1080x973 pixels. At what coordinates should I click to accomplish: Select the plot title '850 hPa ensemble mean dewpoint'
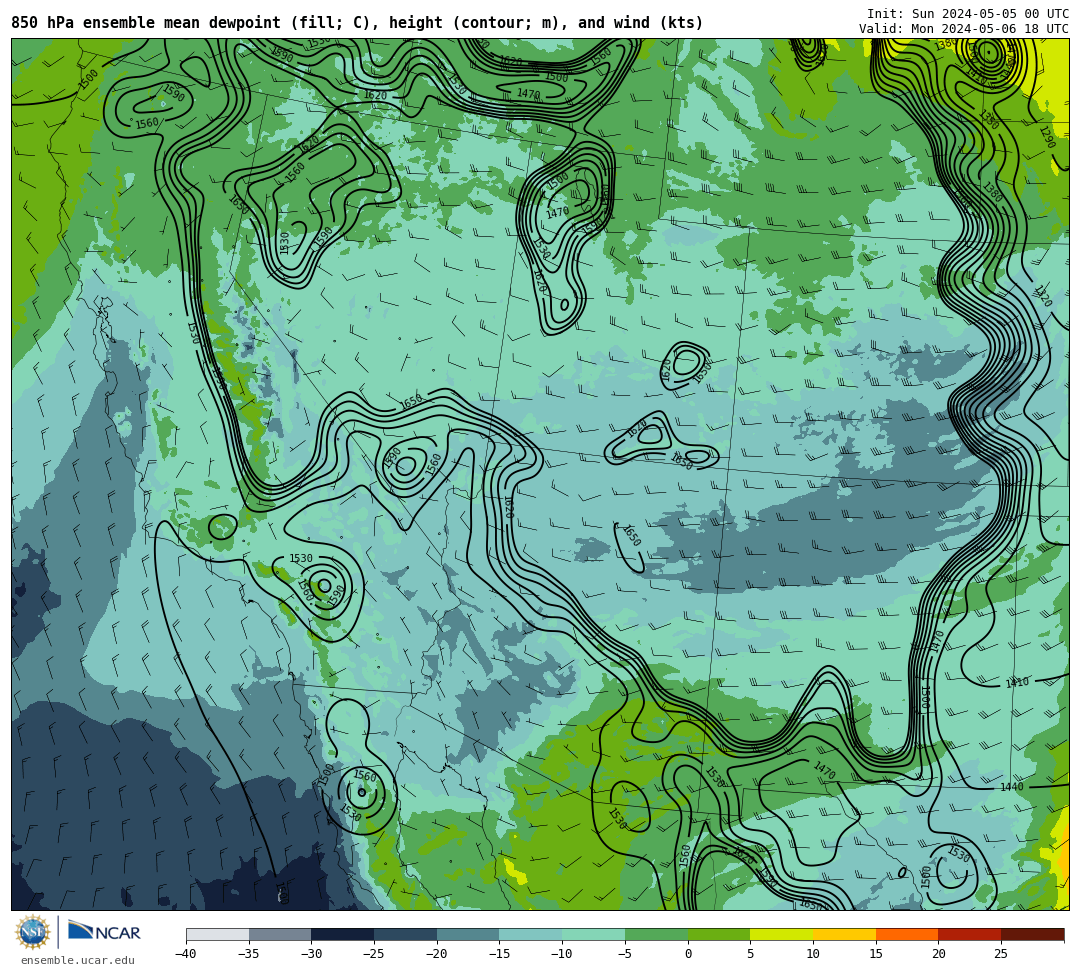click(x=146, y=23)
